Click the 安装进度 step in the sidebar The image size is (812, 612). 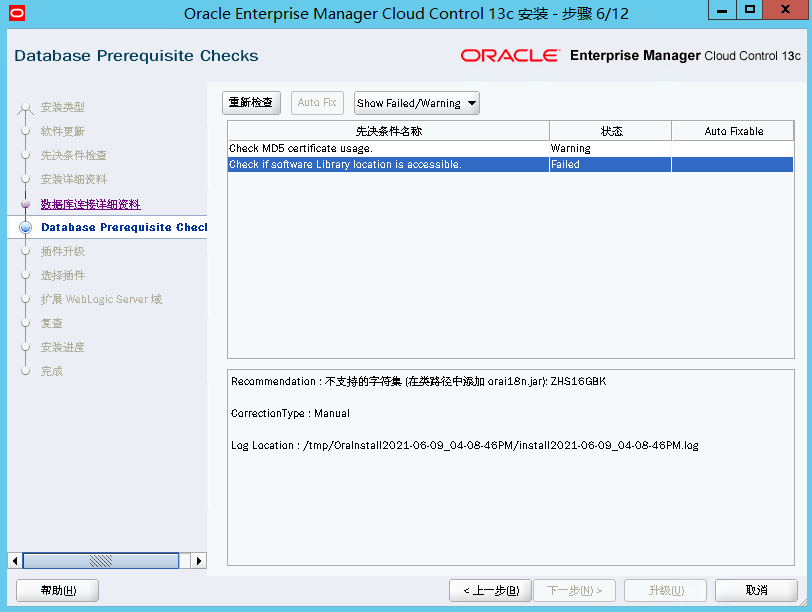(63, 347)
